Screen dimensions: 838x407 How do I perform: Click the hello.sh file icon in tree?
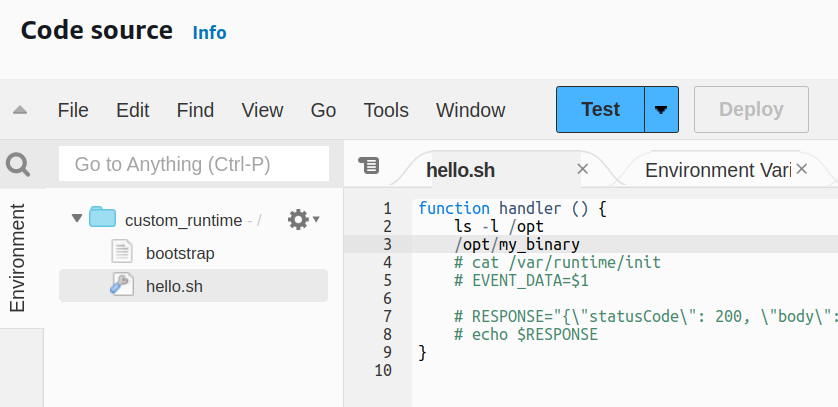pos(122,286)
